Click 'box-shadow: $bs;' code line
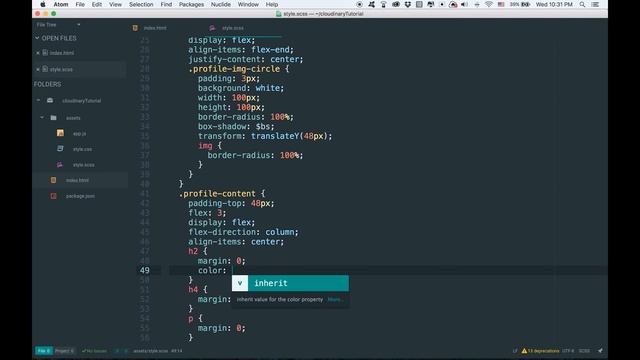The height and width of the screenshot is (360, 640). pos(236,127)
